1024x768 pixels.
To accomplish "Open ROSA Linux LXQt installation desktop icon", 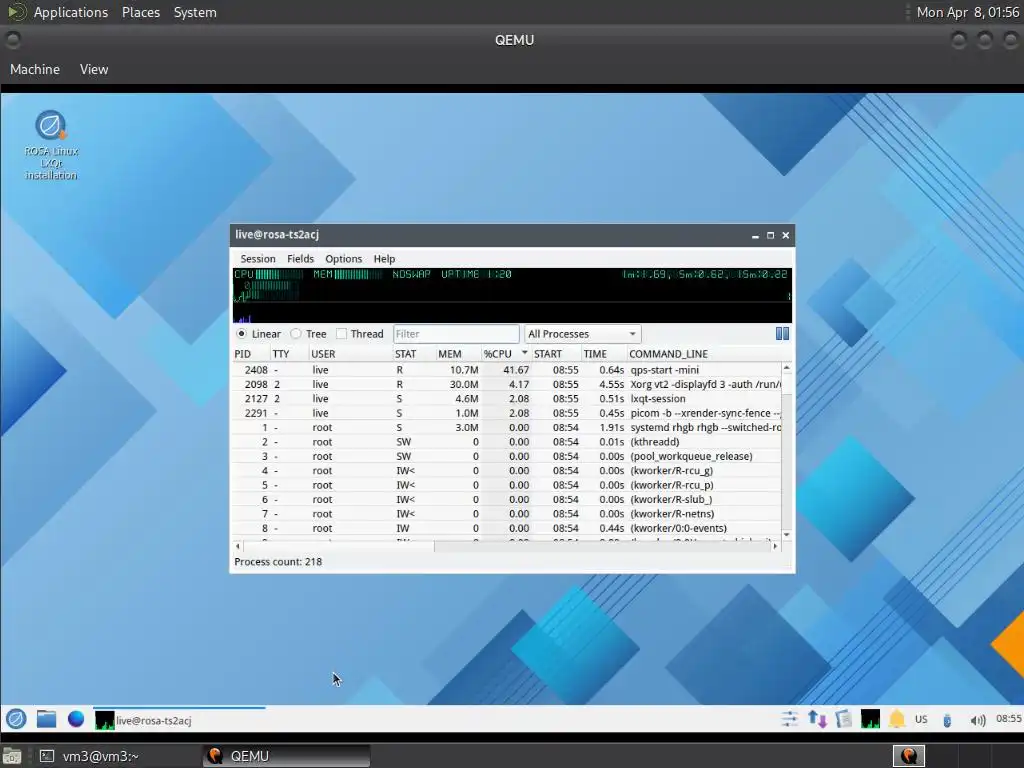I will coord(51,145).
